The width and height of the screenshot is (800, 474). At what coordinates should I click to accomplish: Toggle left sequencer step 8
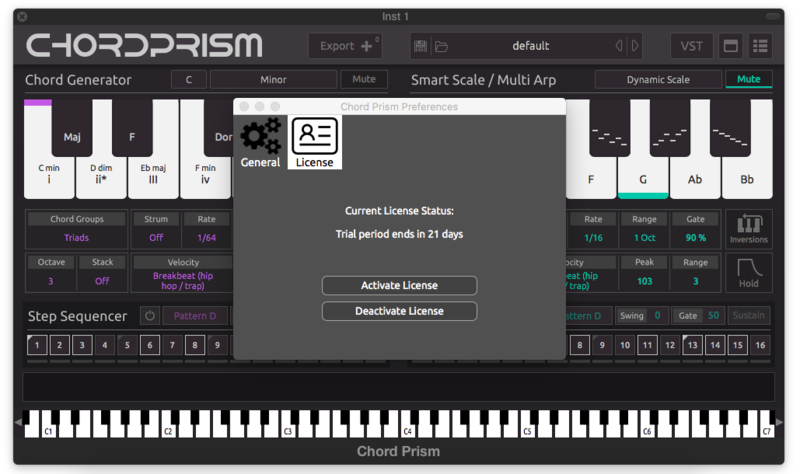[194, 345]
